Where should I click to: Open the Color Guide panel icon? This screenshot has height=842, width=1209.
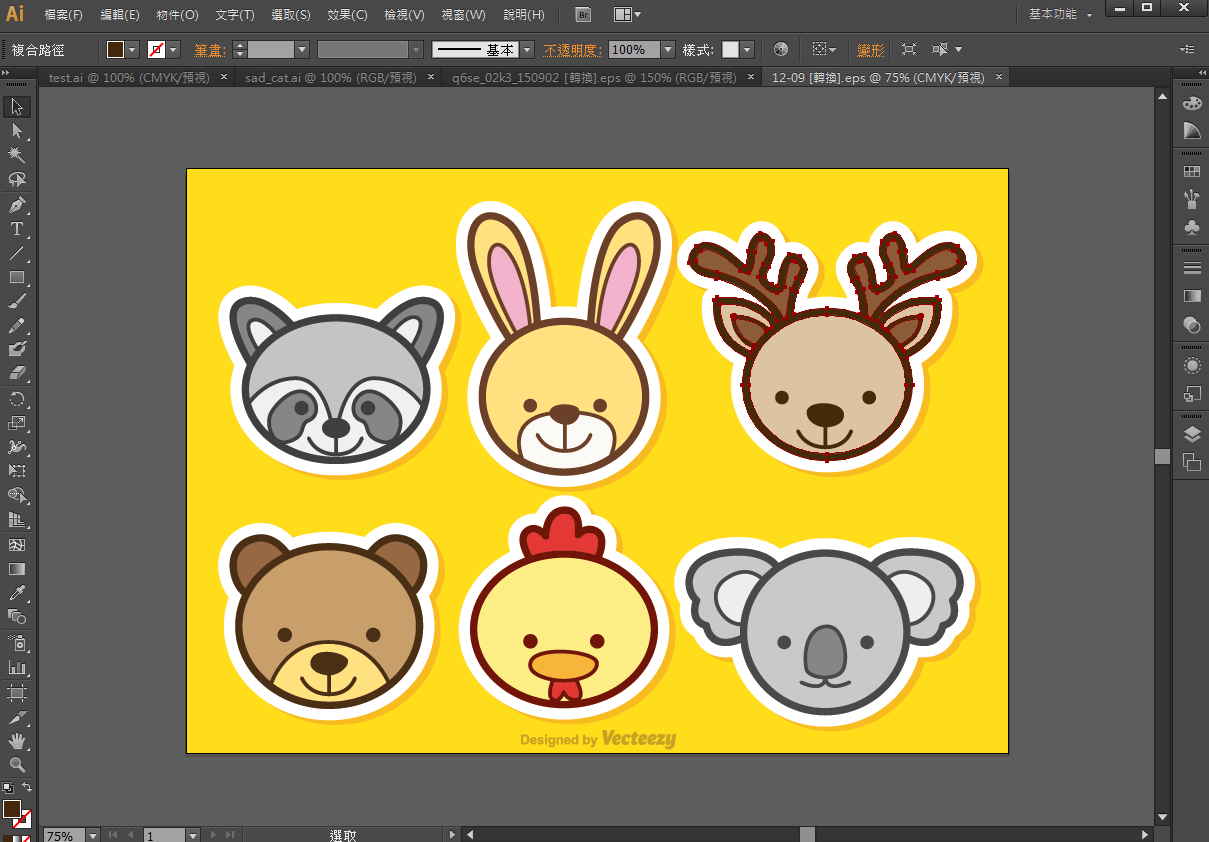[x=1192, y=131]
